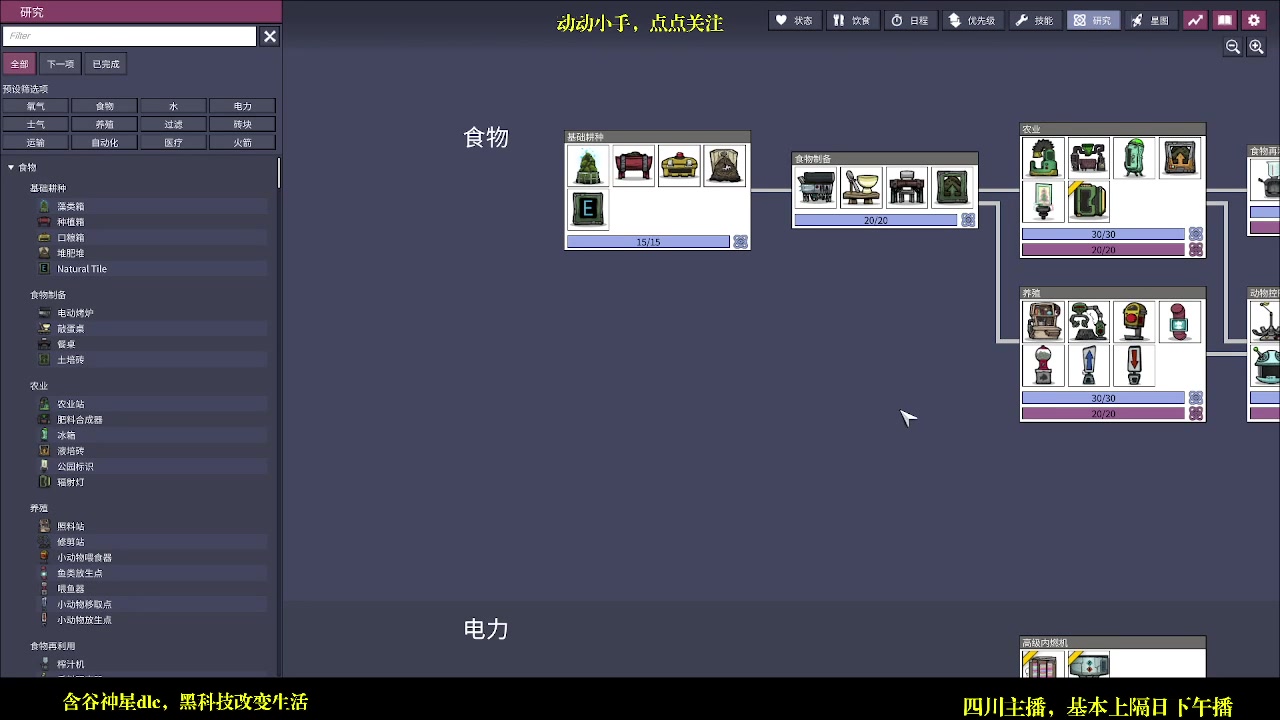Open the 状态 vitals menu
1280x720 pixels.
[x=795, y=20]
